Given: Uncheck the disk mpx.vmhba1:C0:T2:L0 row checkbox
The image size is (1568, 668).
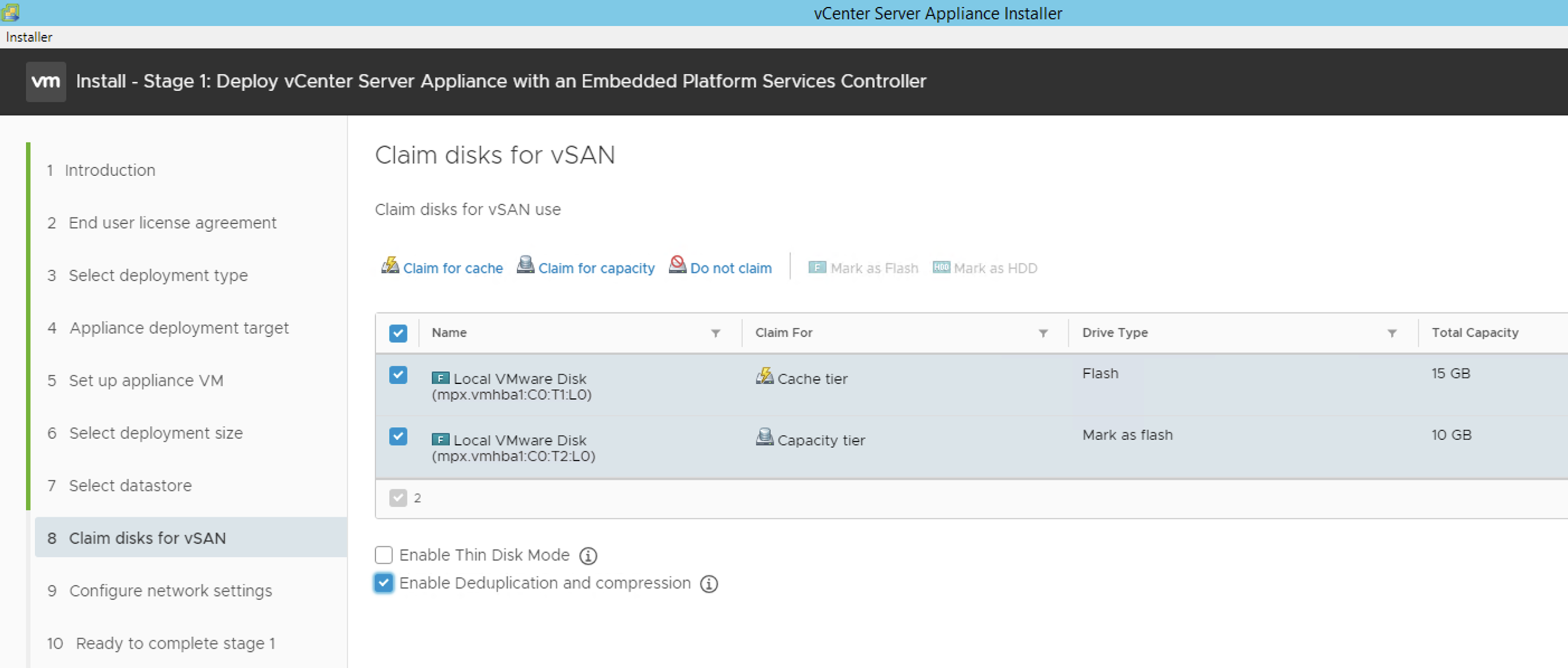Looking at the screenshot, I should [398, 436].
